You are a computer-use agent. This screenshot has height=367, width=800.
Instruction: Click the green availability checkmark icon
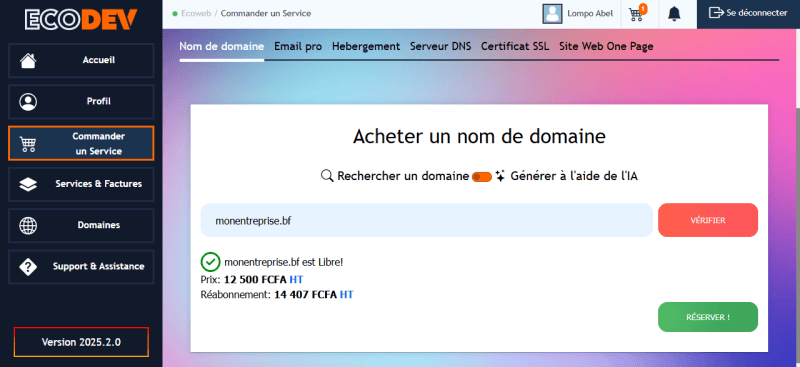point(210,262)
